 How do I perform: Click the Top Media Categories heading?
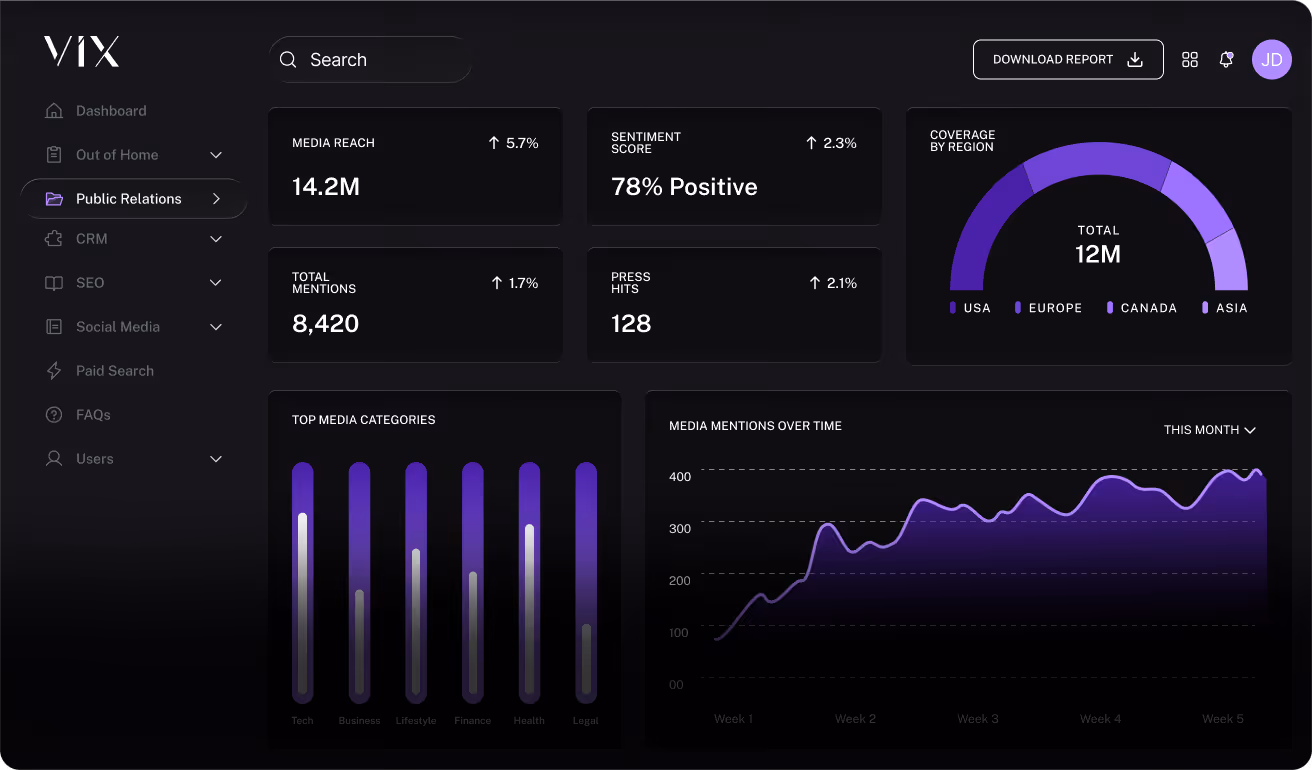[364, 420]
